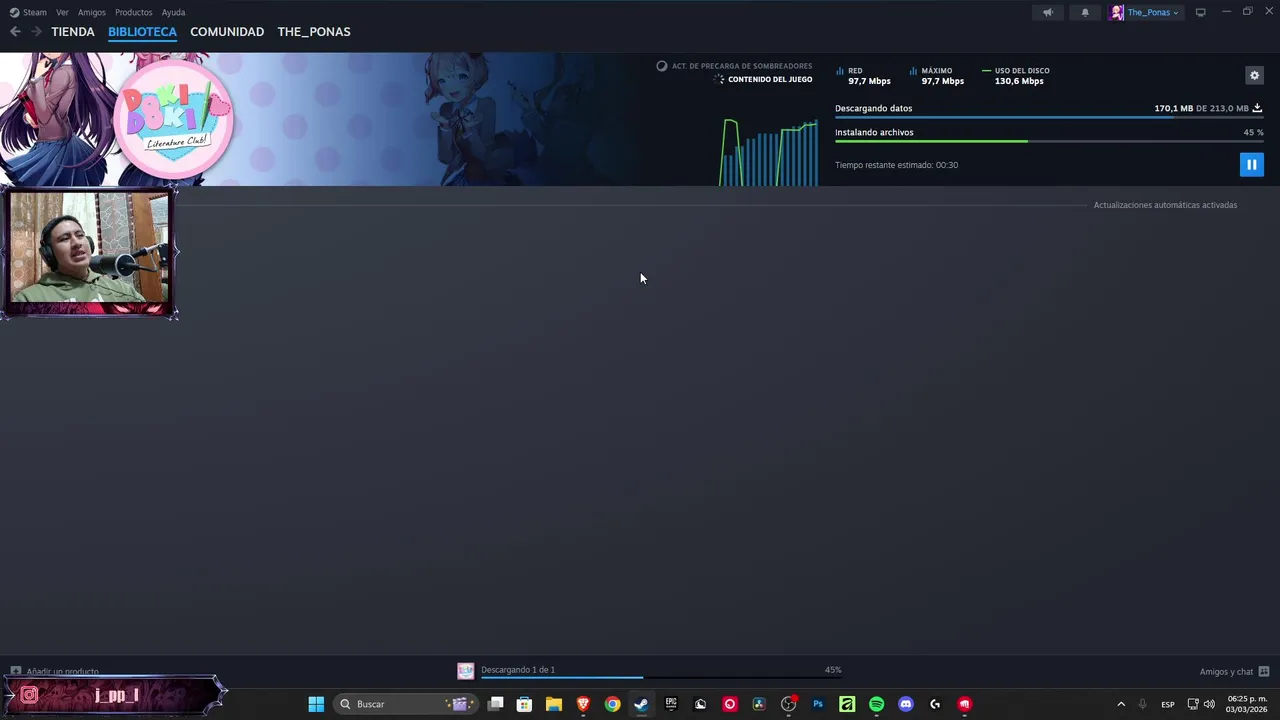The image size is (1280, 720).
Task: Click the Descargando datos progress bar
Action: (x=1049, y=118)
